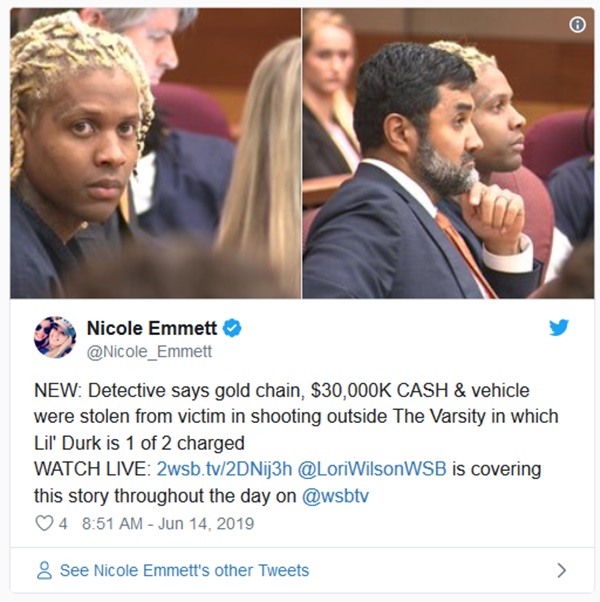Open the 2wsb.tv/2DNij3h link
Viewport: 600px width, 602px height.
(x=224, y=469)
